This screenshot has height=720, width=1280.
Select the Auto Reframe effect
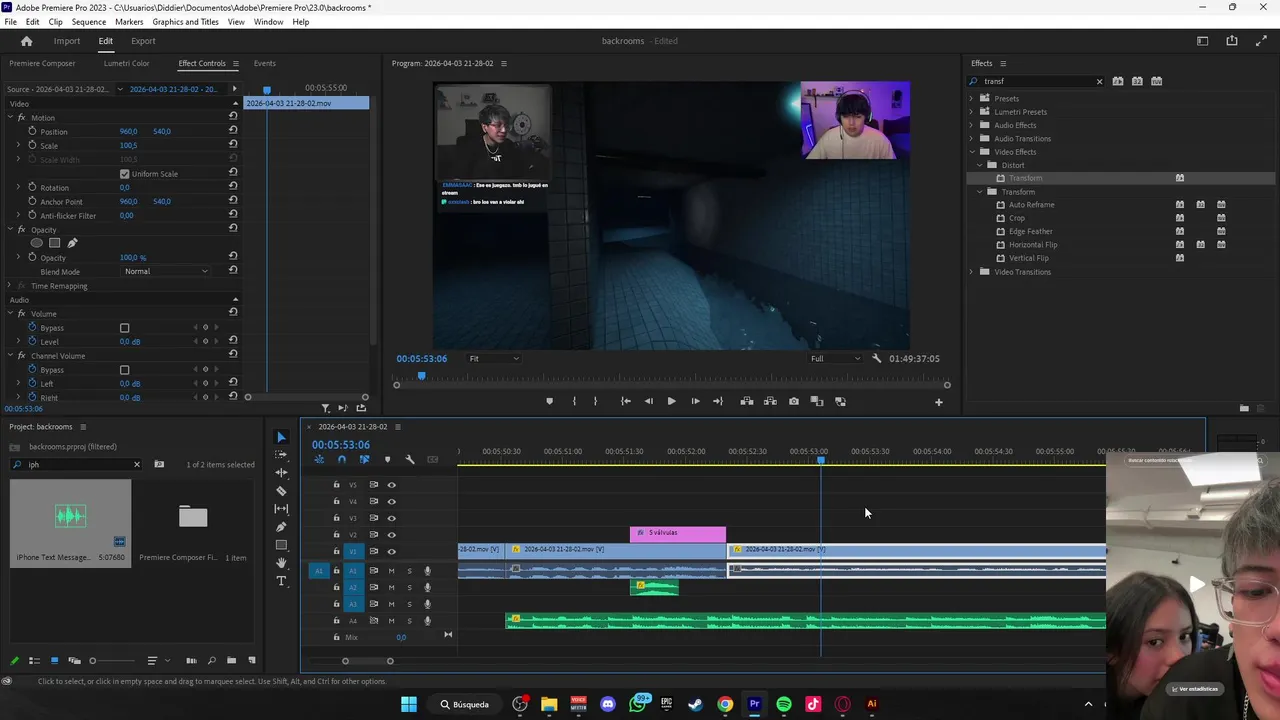coord(1031,205)
